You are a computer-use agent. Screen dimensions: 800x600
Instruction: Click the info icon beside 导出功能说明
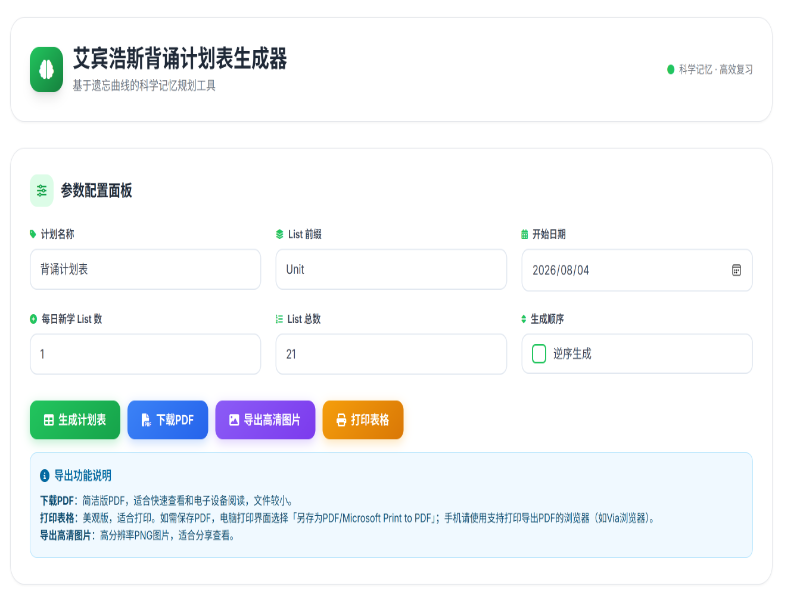[x=45, y=476]
